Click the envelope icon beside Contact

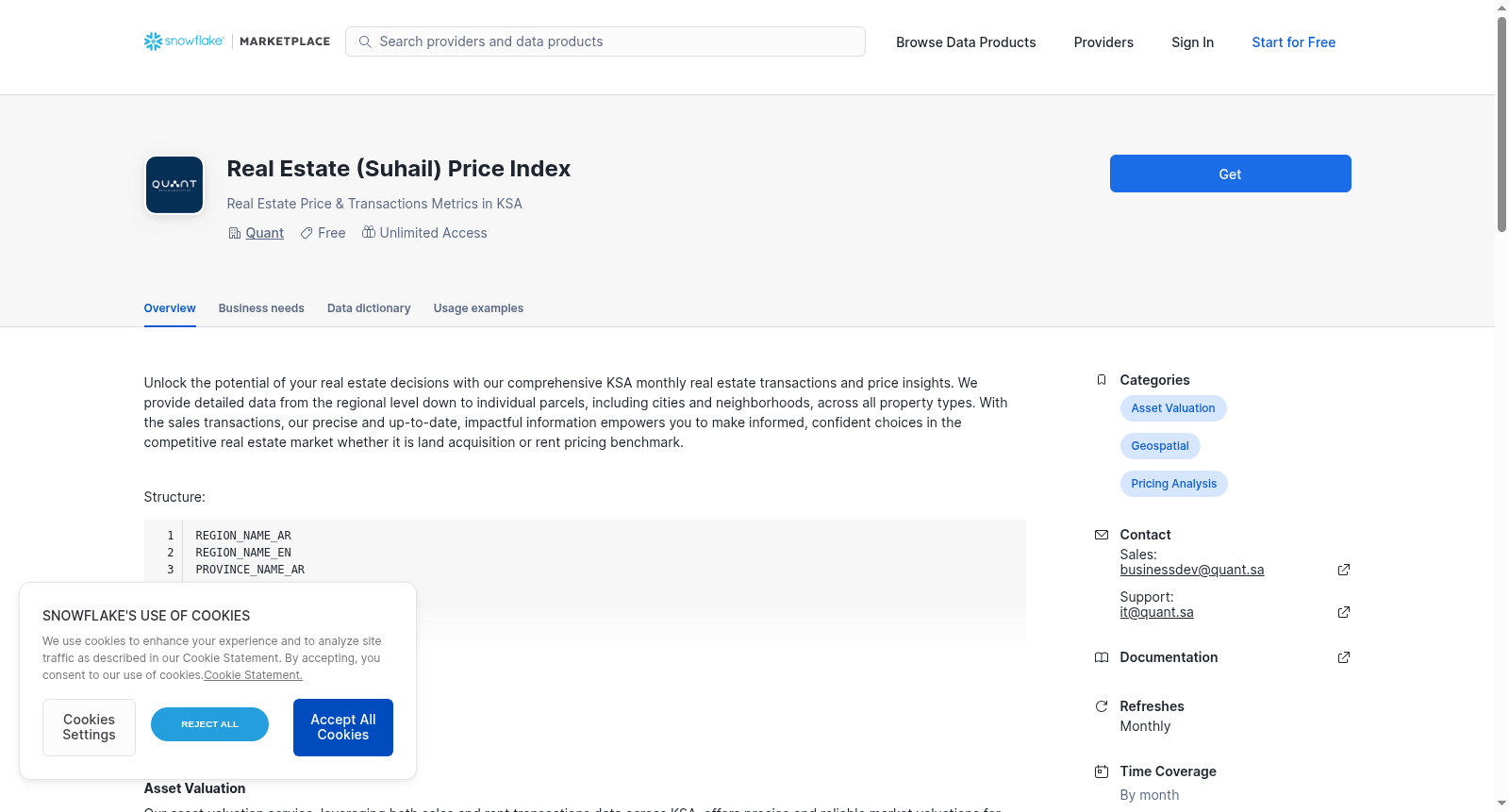click(x=1102, y=535)
